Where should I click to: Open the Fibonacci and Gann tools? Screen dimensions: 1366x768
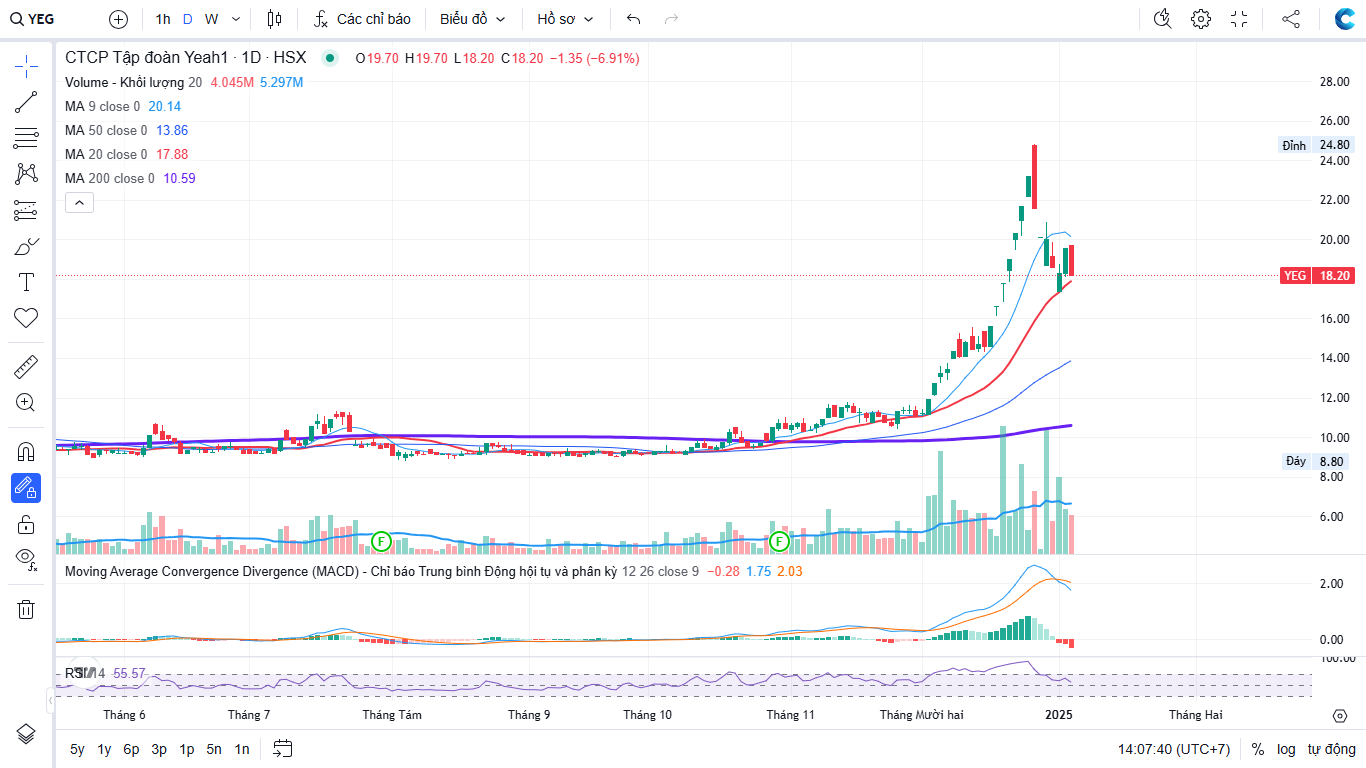point(26,138)
